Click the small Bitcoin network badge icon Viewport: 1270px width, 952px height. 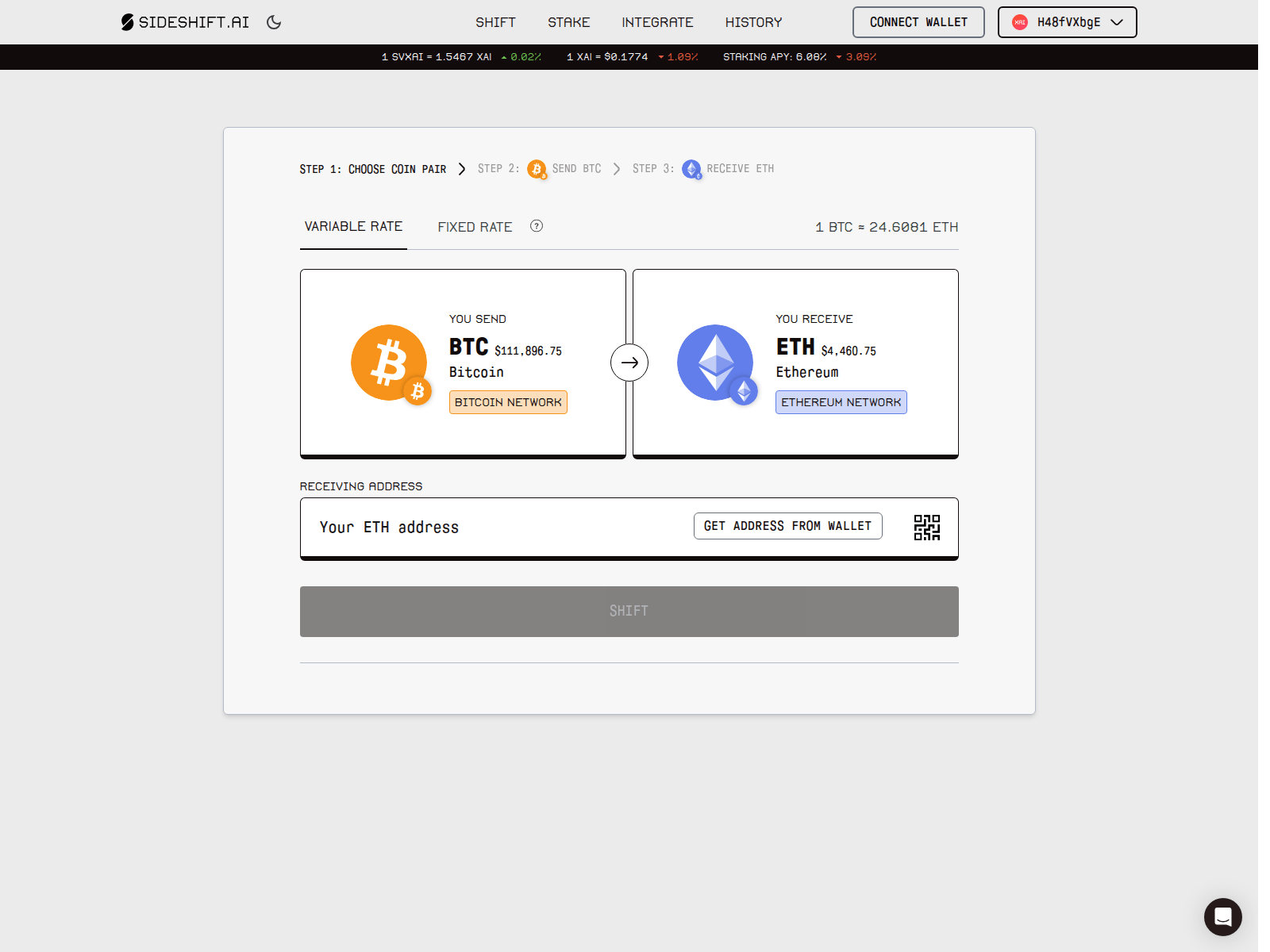pyautogui.click(x=418, y=390)
